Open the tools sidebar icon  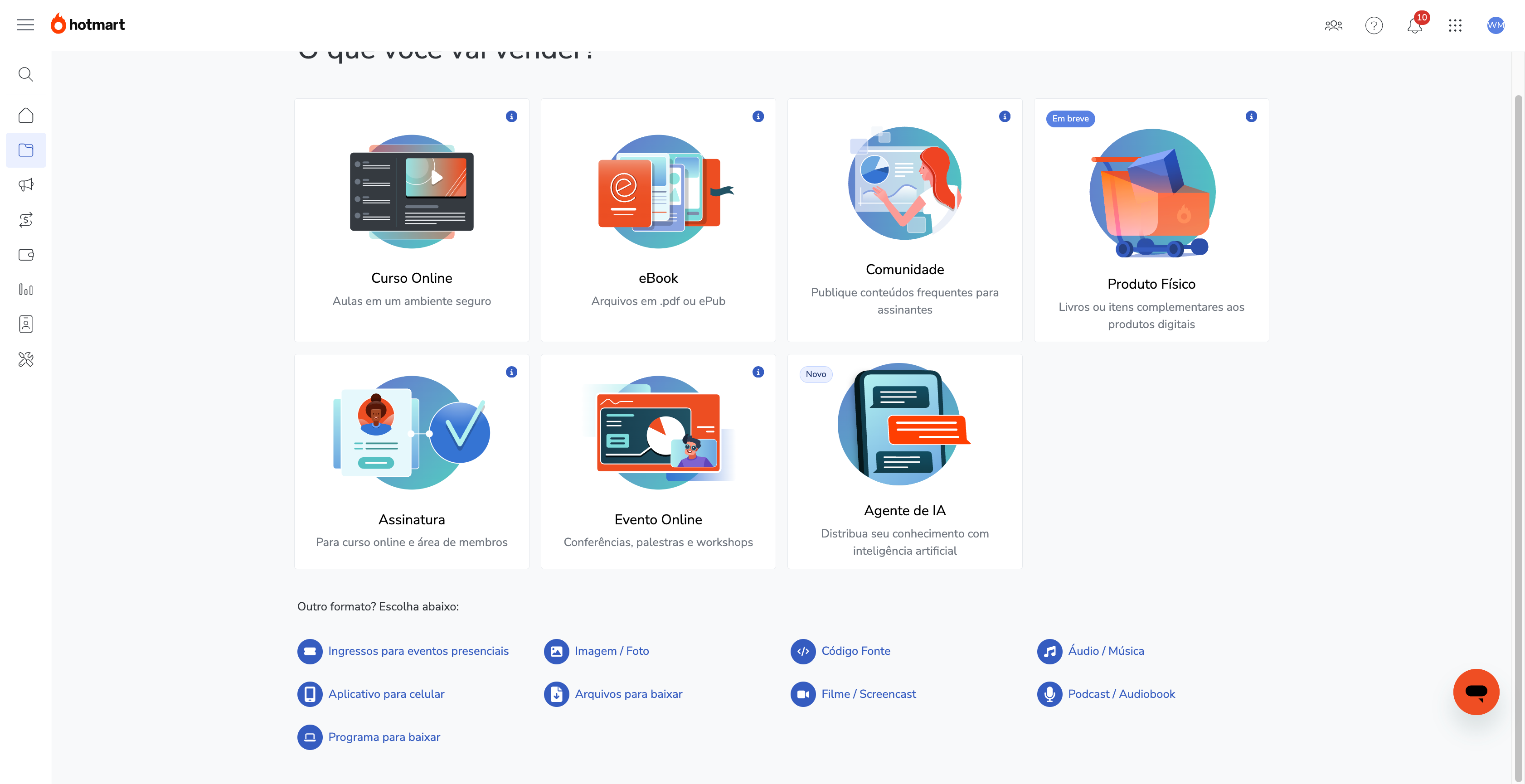point(25,359)
